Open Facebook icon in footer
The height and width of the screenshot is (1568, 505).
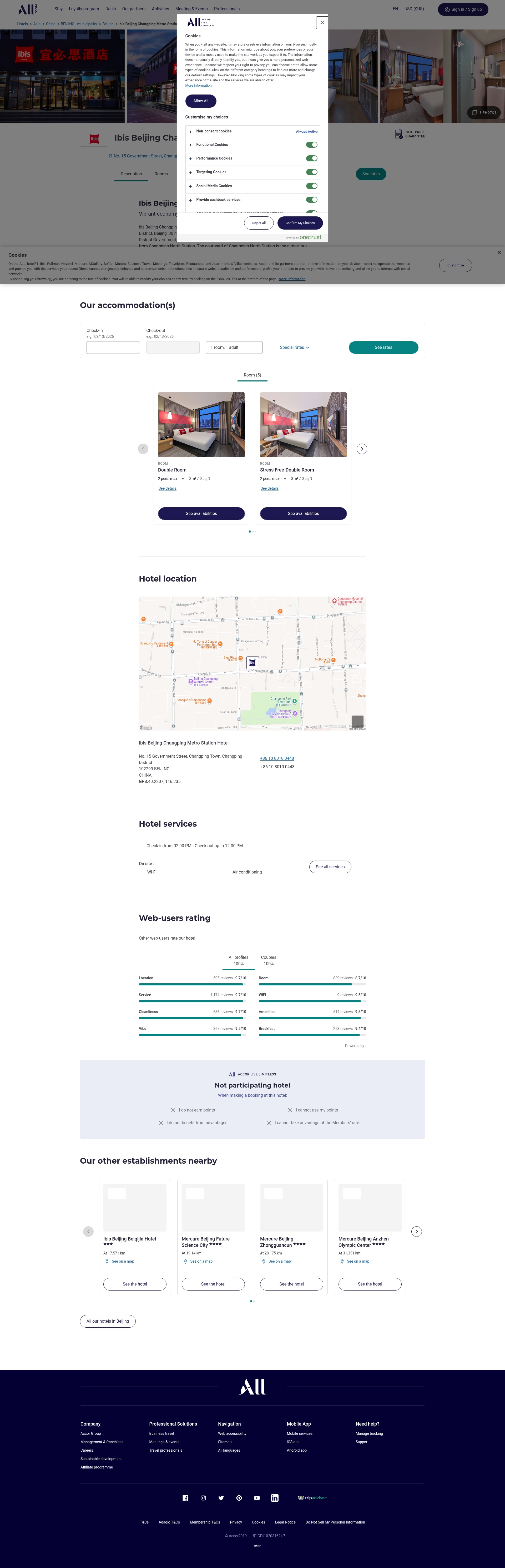pos(186,1498)
